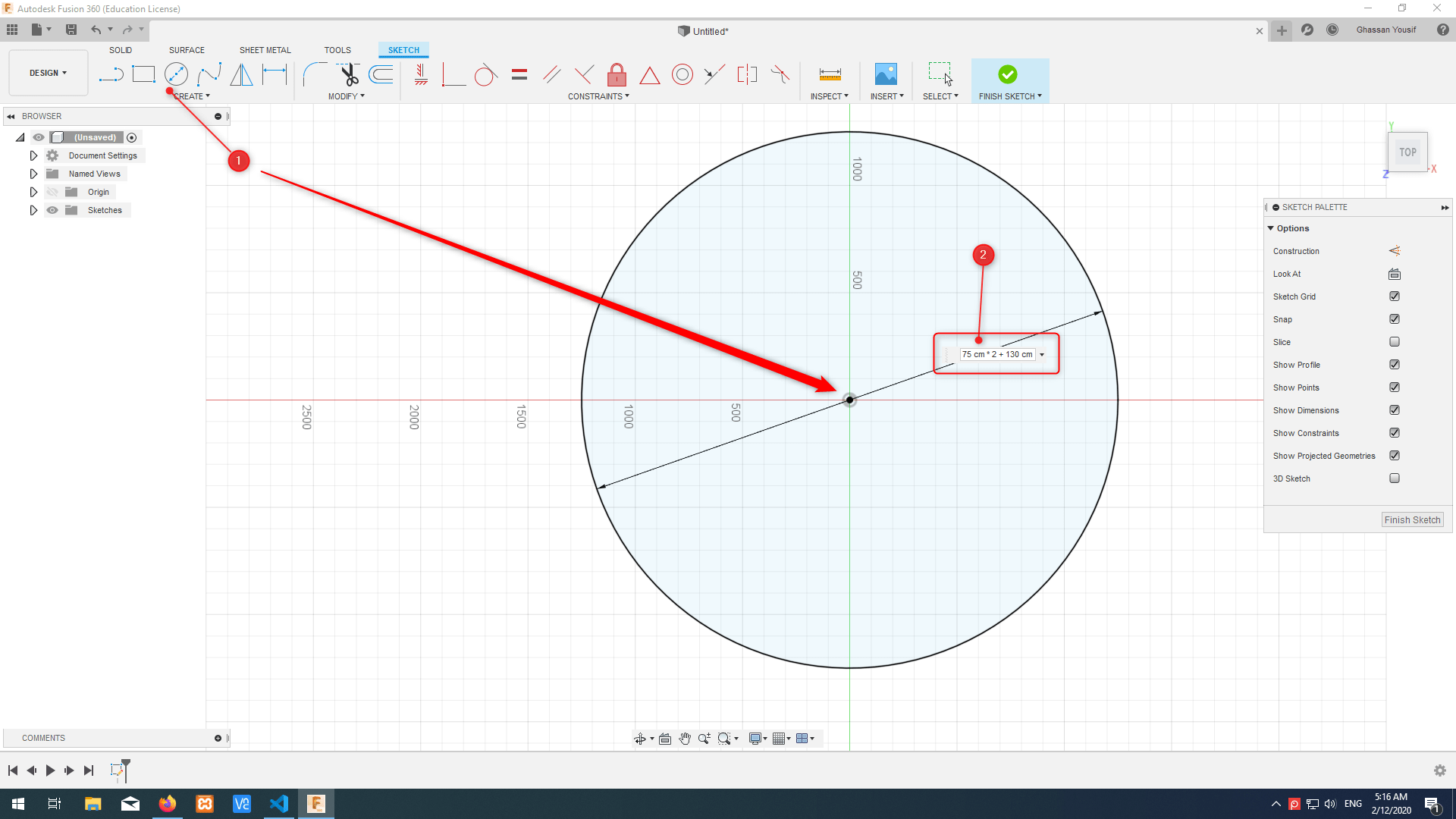Image resolution: width=1456 pixels, height=819 pixels.
Task: Switch to the SOLID tab
Action: (x=121, y=50)
